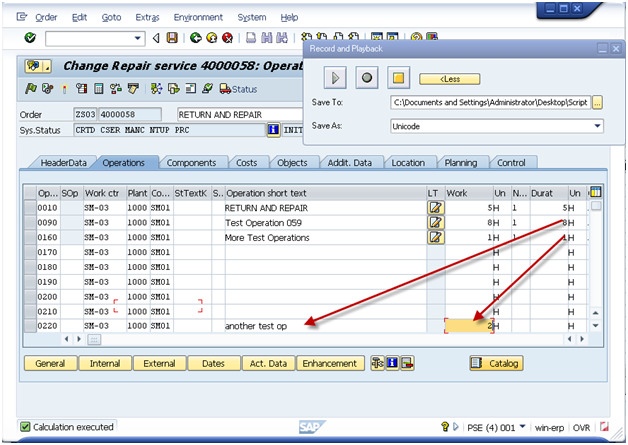
Task: Click the Find Next binoculars icon
Action: coord(282,38)
